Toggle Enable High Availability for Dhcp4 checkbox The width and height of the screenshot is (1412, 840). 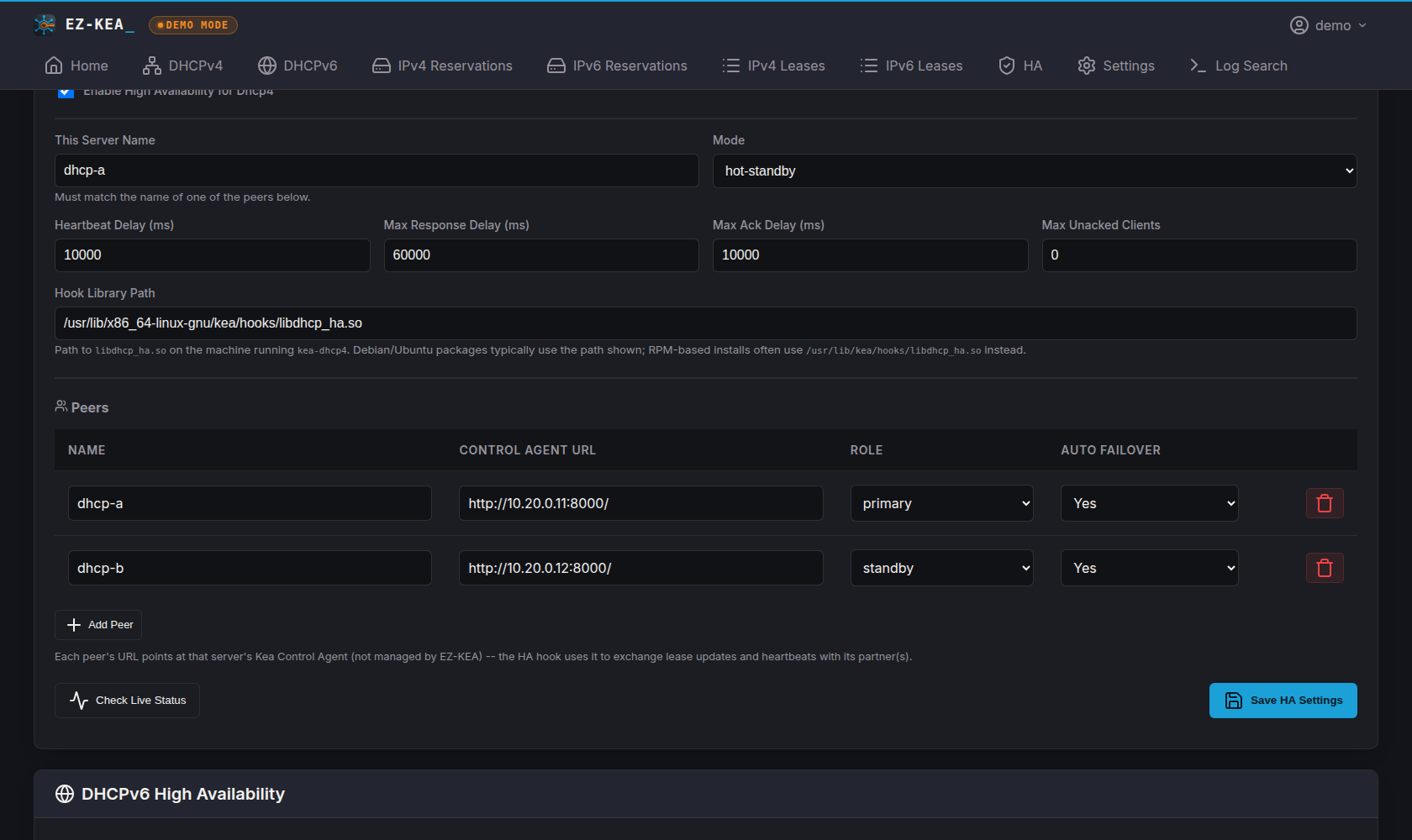coord(66,91)
